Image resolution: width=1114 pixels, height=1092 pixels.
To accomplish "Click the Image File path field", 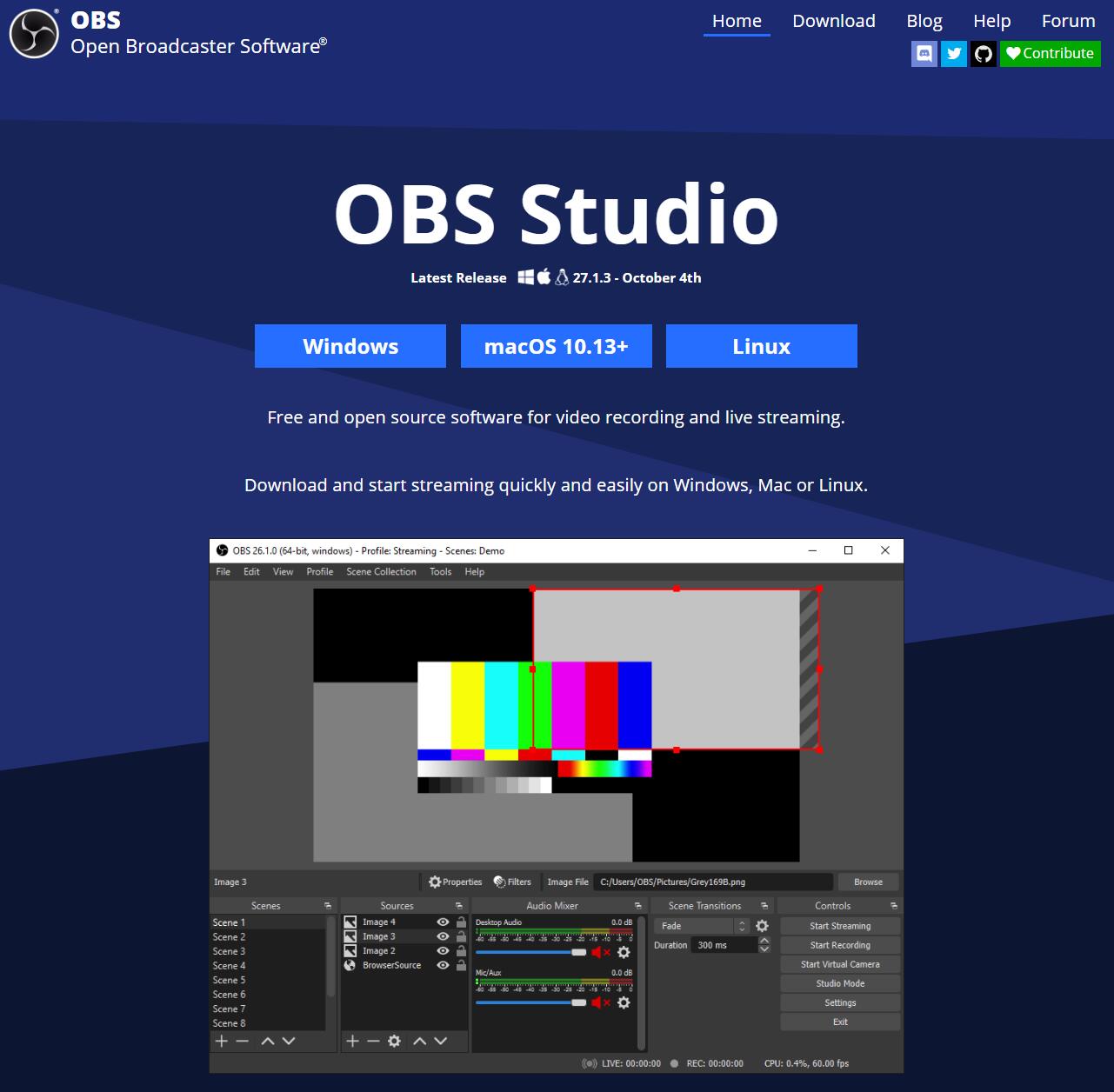I will click(x=713, y=882).
